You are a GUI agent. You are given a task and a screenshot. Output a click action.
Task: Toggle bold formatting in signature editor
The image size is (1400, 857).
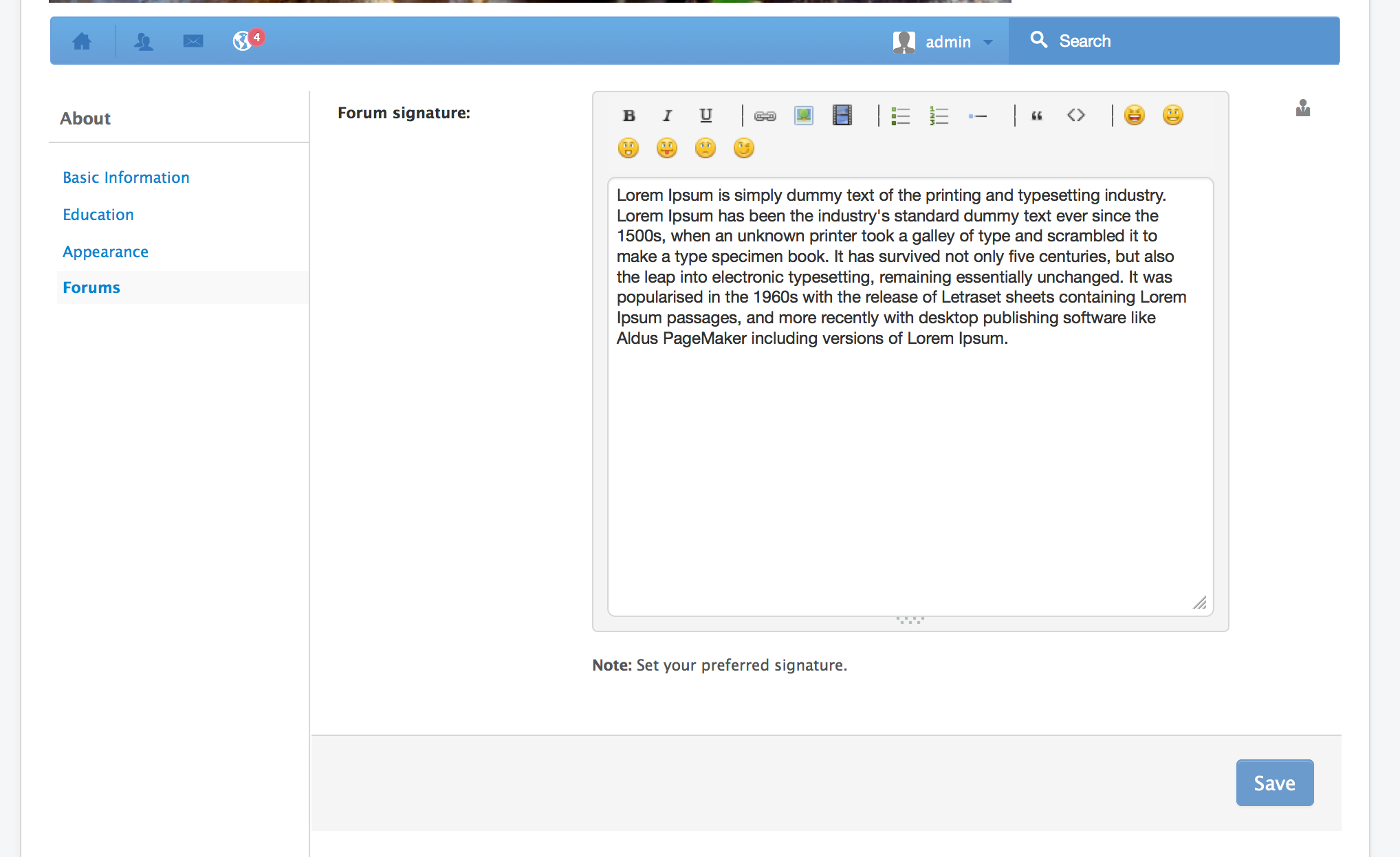[628, 116]
